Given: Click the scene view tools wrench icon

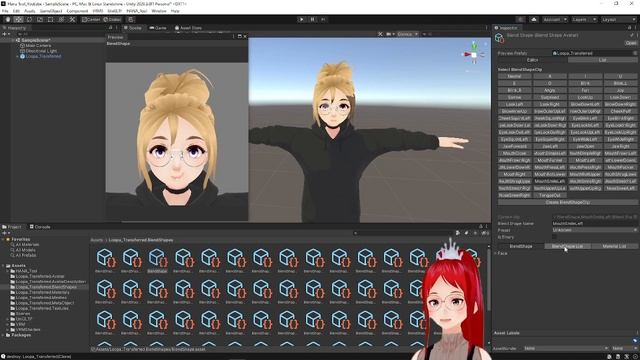Looking at the screenshot, I should pyautogui.click(x=380, y=34).
